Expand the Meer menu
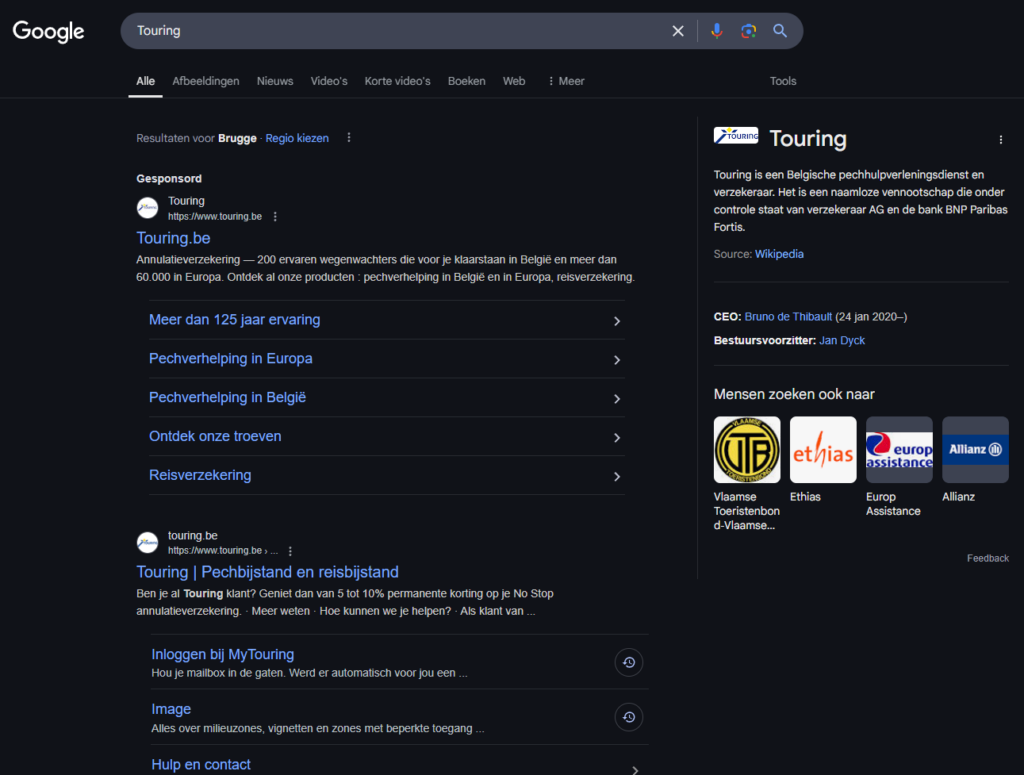The image size is (1024, 775). tap(566, 81)
